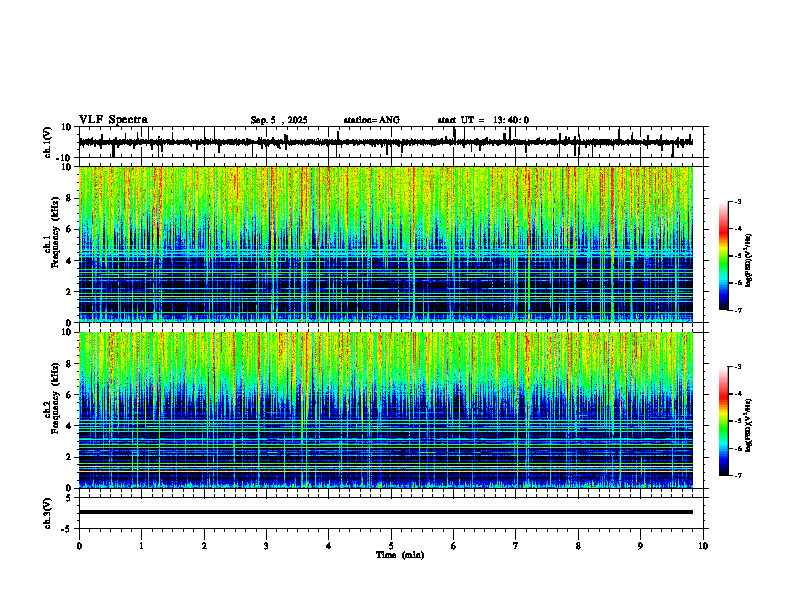Click the ch.2 color bar PSD unit label

pyautogui.click(x=748, y=424)
